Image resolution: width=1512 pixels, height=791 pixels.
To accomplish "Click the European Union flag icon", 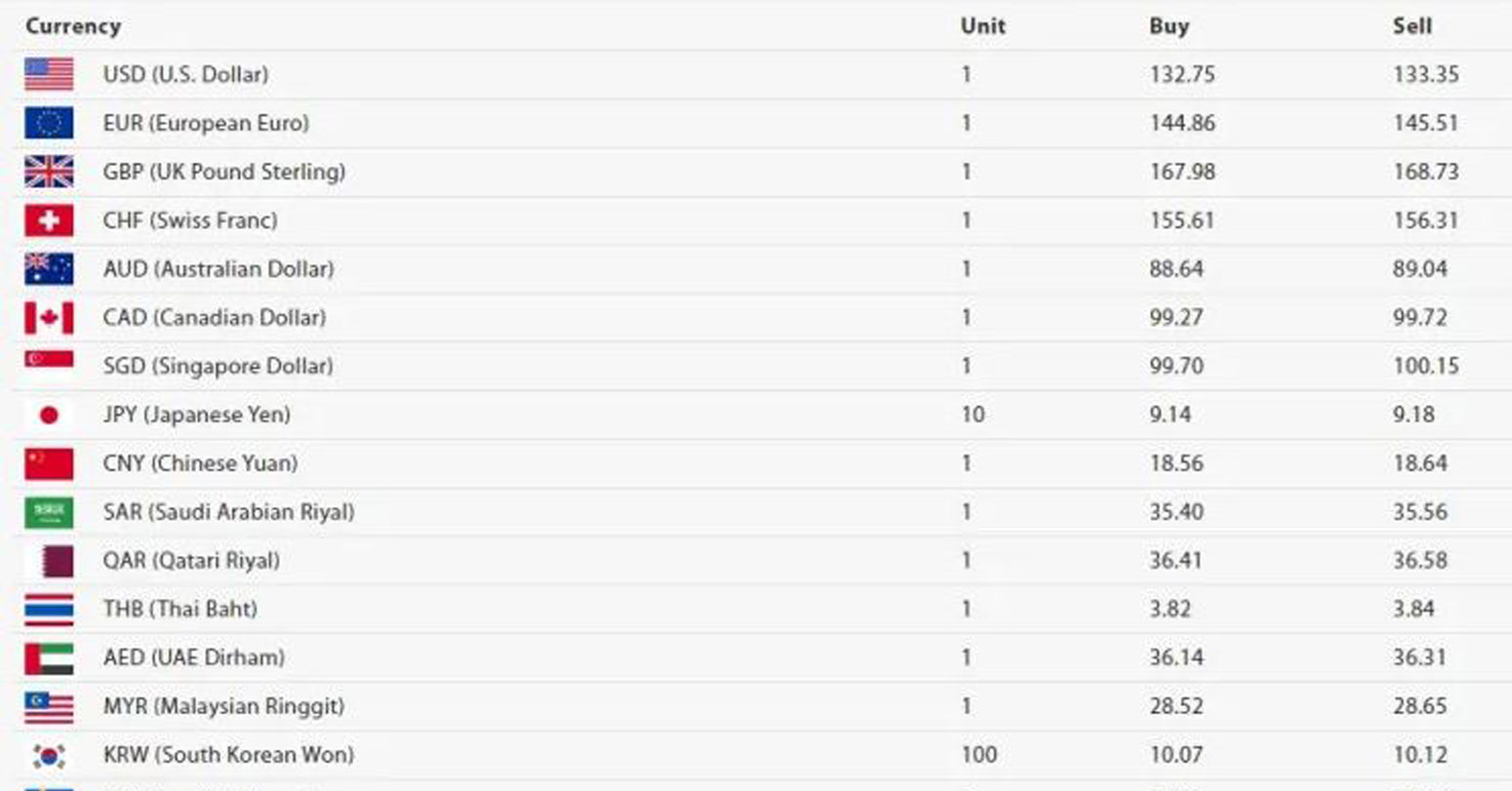I will coord(49,123).
